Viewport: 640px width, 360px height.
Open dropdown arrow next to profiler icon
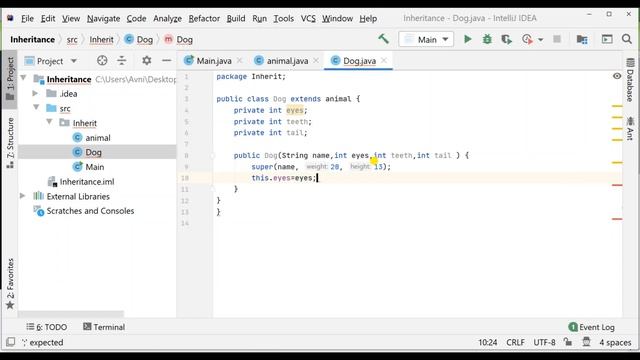coord(540,40)
